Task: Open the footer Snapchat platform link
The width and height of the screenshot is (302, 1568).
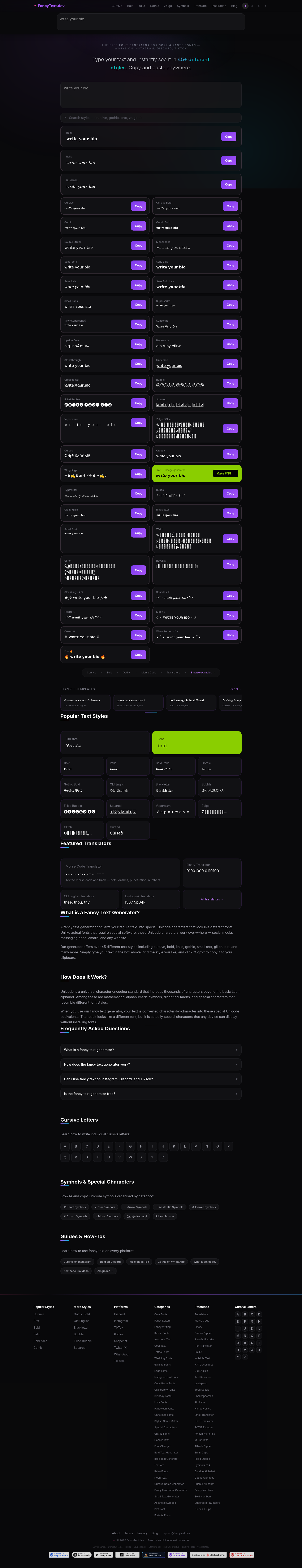Action: click(x=121, y=1341)
